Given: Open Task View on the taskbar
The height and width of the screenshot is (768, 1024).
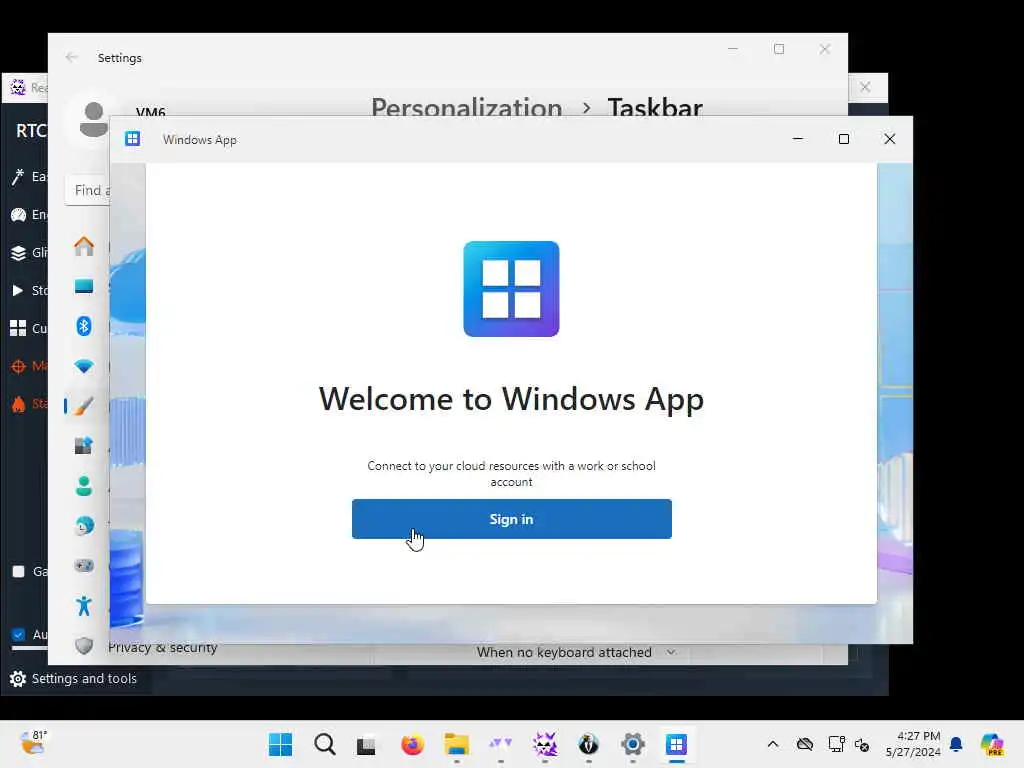Looking at the screenshot, I should point(367,745).
